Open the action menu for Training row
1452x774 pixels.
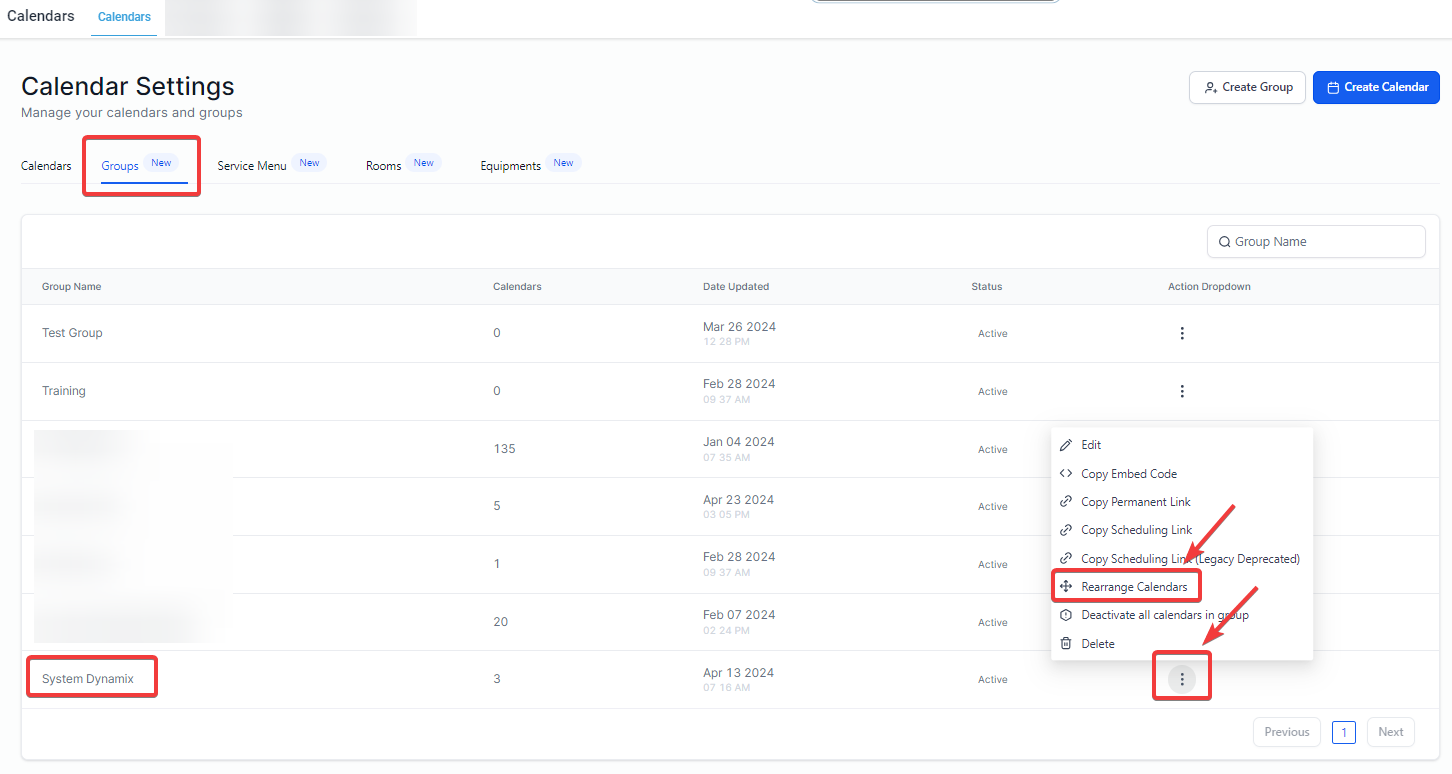(1182, 391)
